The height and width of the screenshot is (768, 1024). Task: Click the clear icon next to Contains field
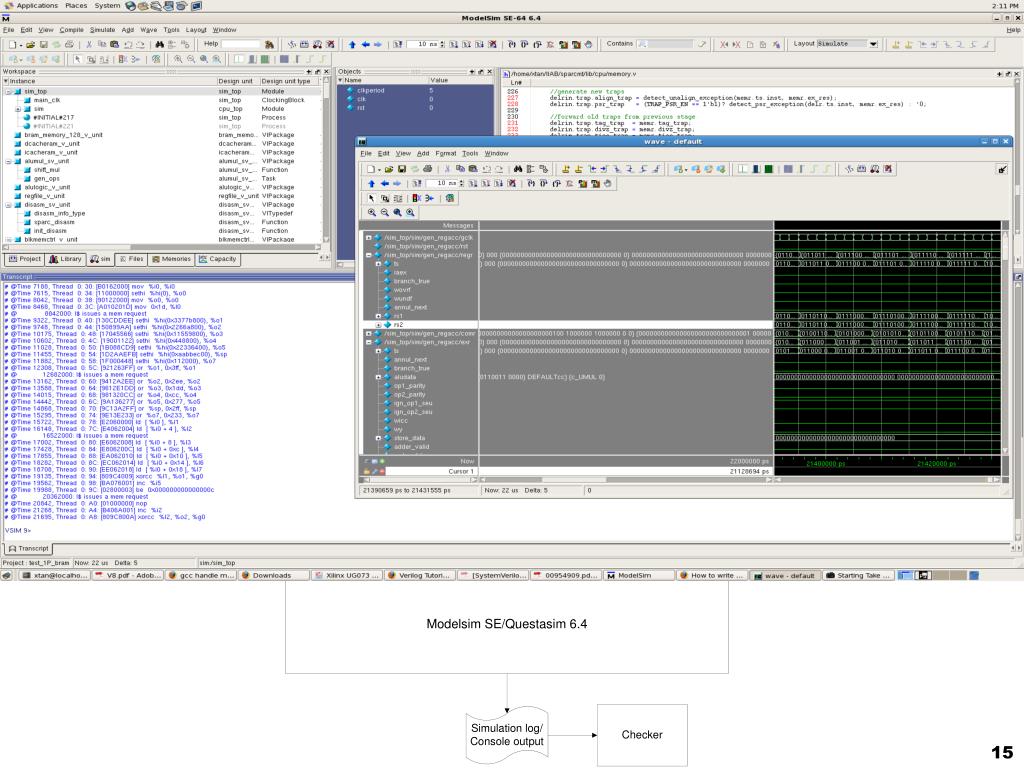(702, 44)
